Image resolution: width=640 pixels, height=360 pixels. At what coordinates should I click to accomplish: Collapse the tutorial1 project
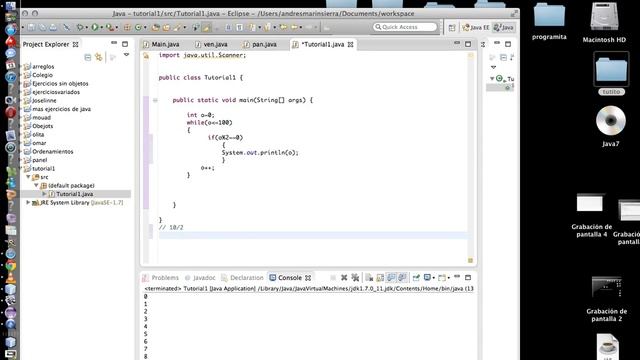(x=21, y=168)
